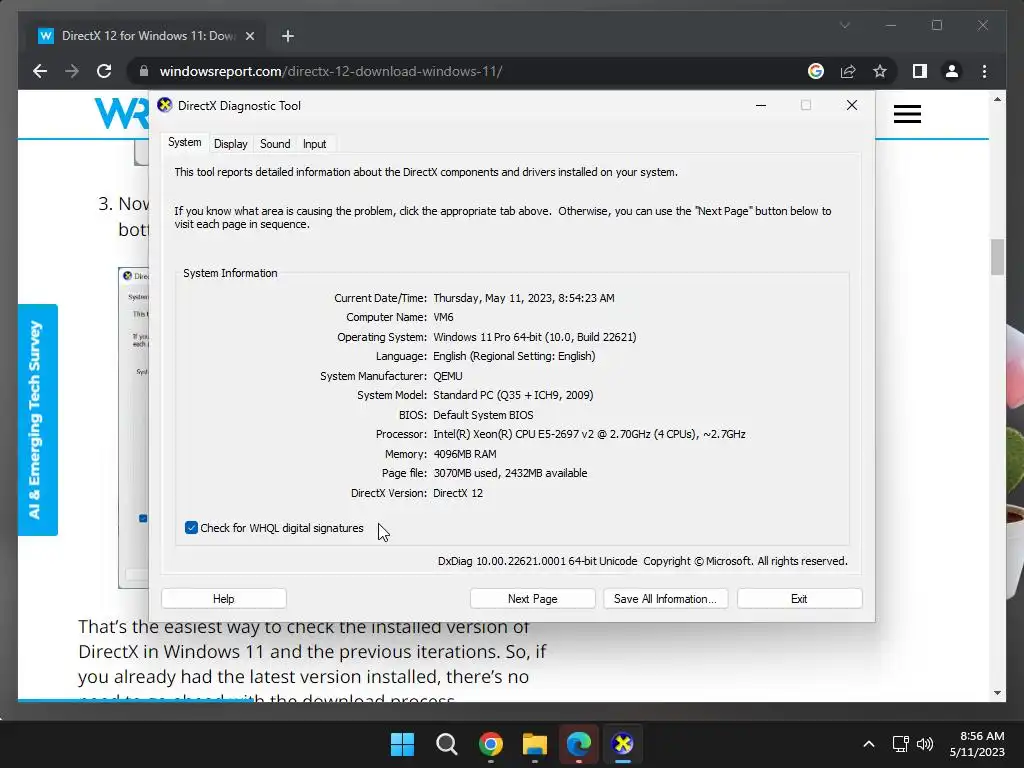Click Operating System Windows 11 Pro text
This screenshot has width=1024, height=768.
tap(534, 337)
